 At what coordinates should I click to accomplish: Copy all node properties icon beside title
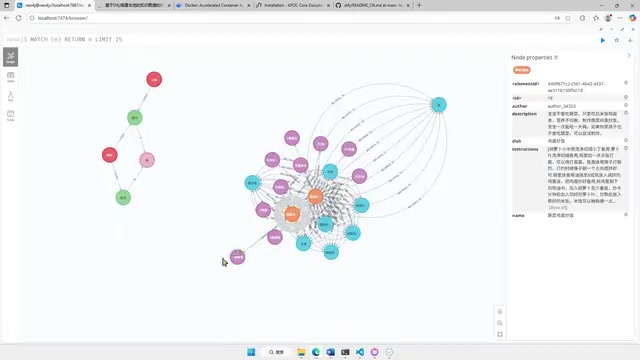[556, 58]
